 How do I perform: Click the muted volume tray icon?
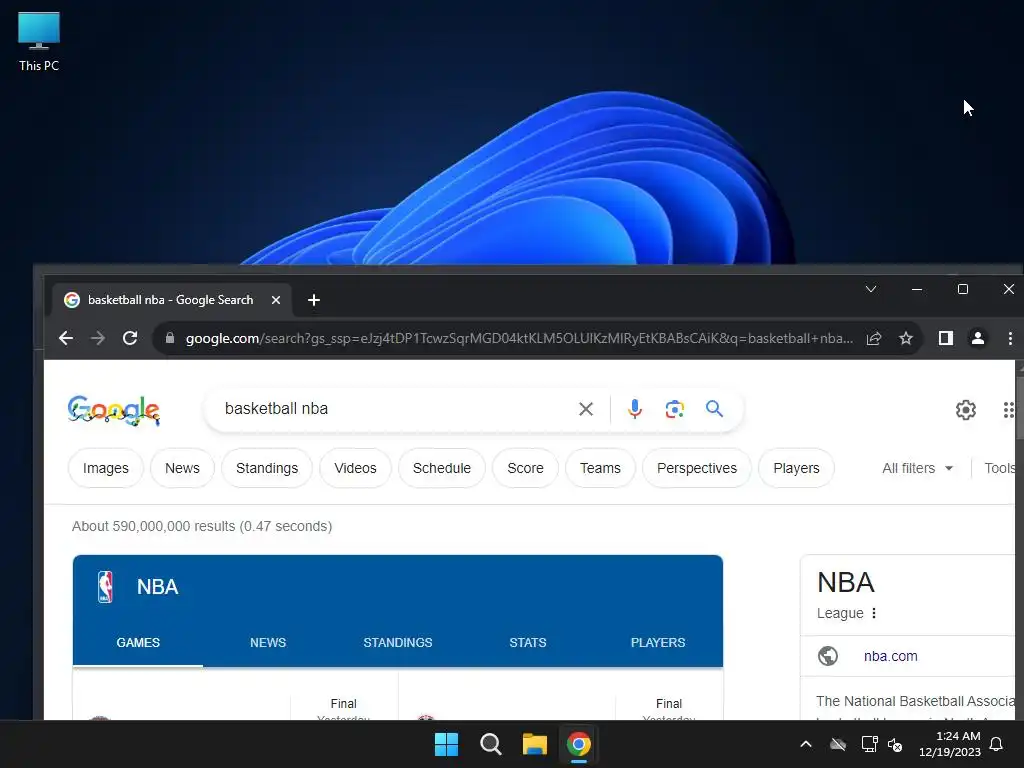pos(895,744)
